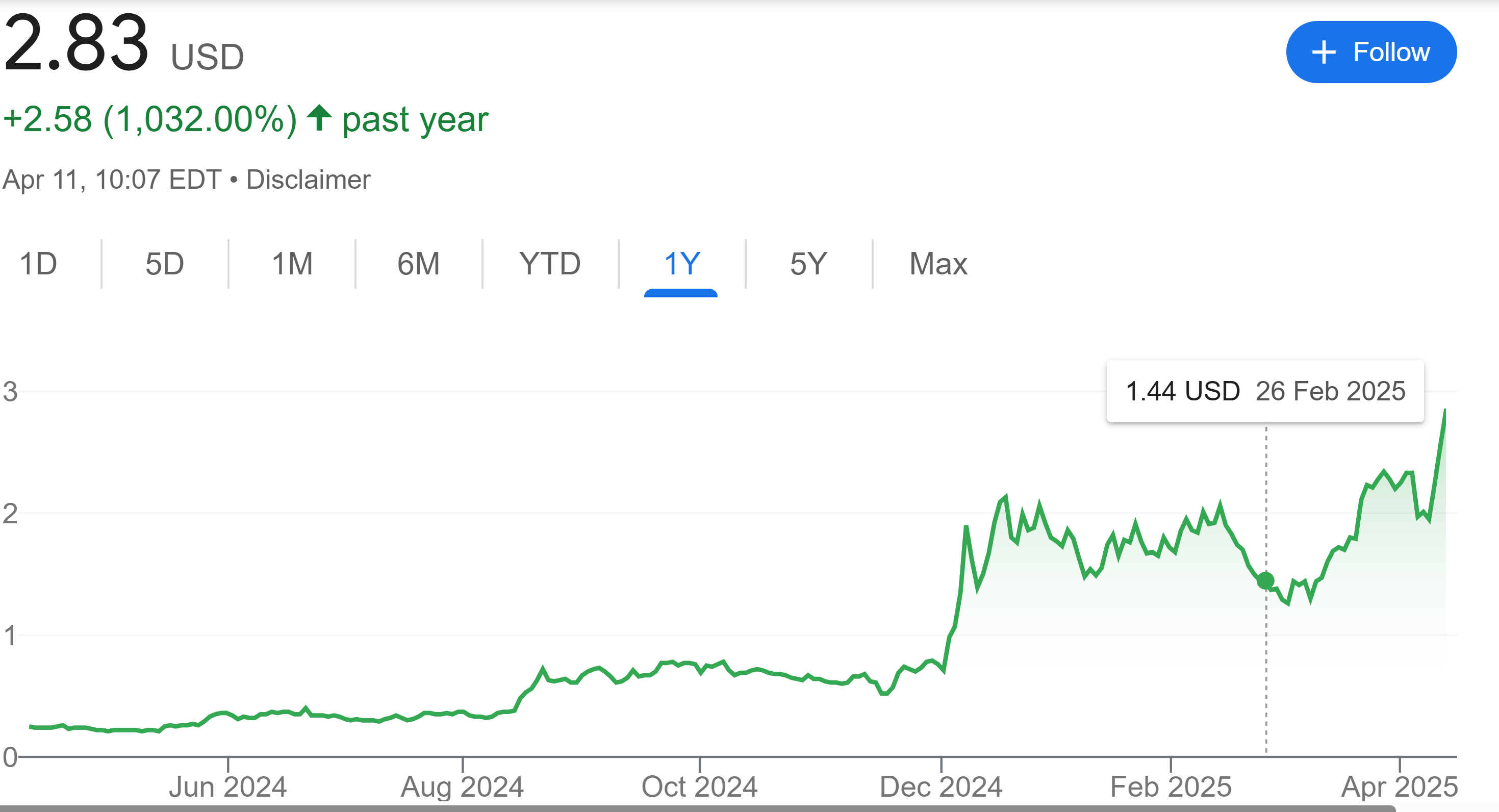
Task: Show the Max time range
Action: [x=938, y=264]
